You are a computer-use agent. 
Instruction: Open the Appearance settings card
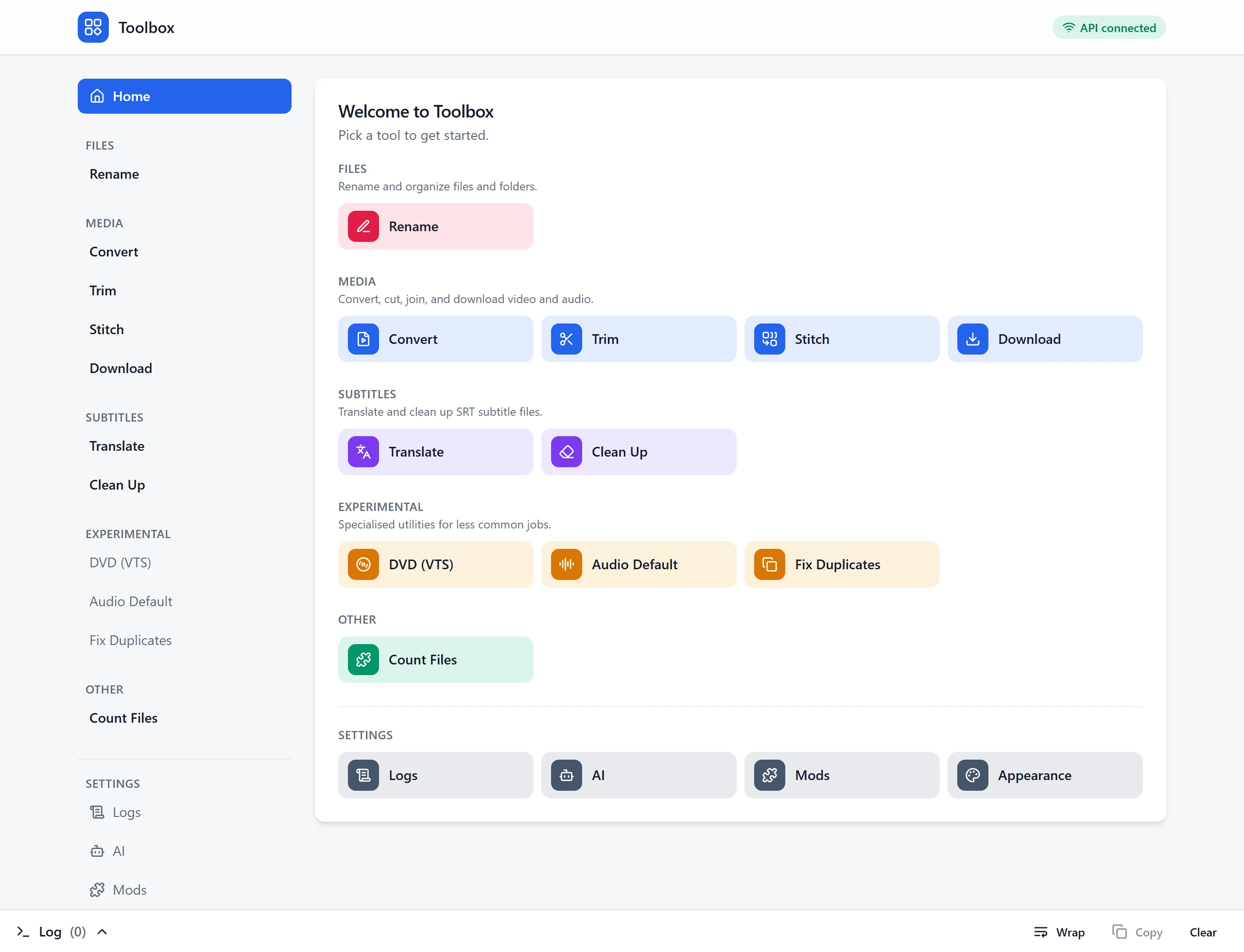pos(1044,775)
